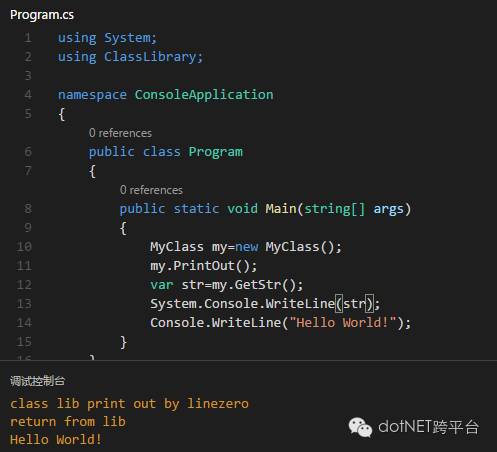Click the 'static' keyword on line 8
Viewport: 497px width, 452px height.
tap(196, 209)
